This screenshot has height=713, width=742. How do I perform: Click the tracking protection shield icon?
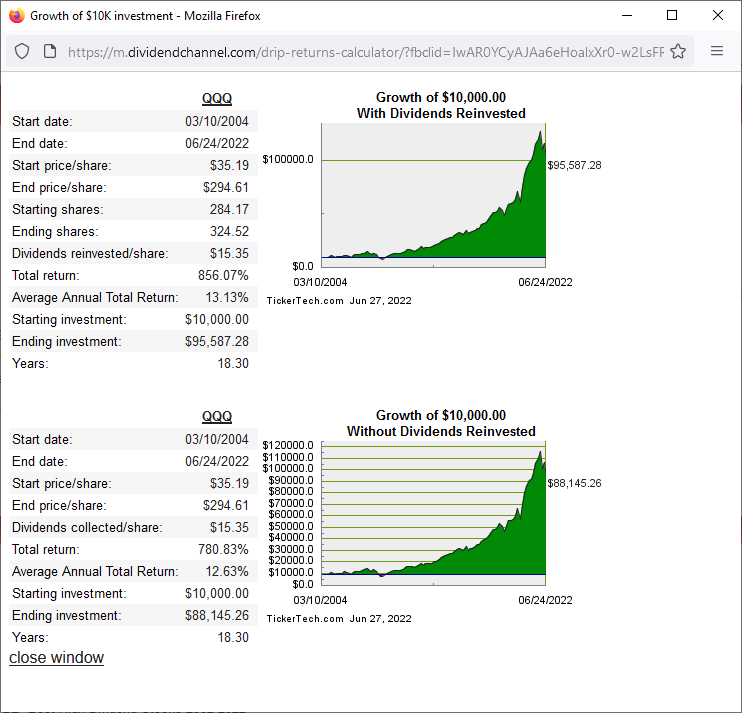pos(22,51)
